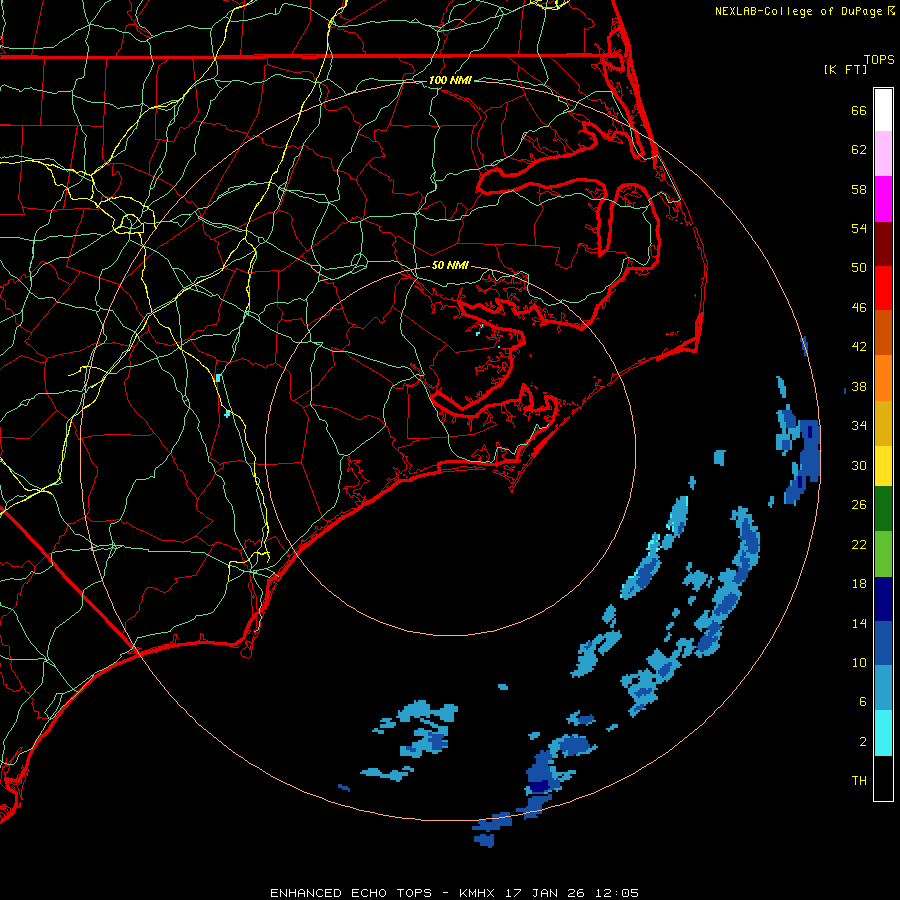
Task: Click the cyan 2 kft legend swatch
Action: tap(883, 733)
